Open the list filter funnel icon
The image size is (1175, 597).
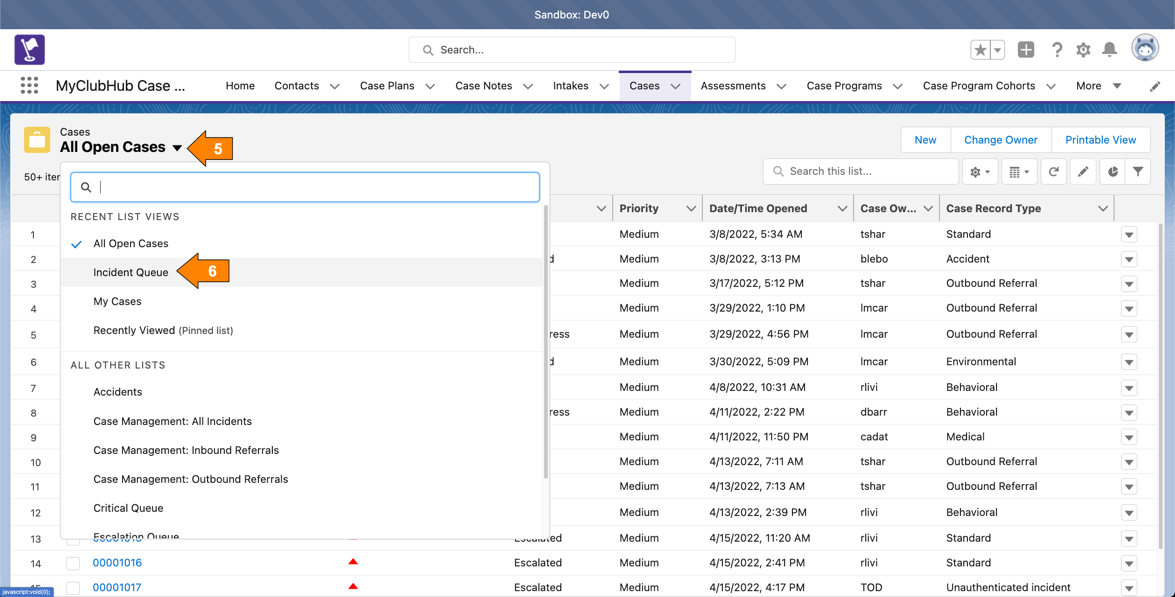[1138, 172]
